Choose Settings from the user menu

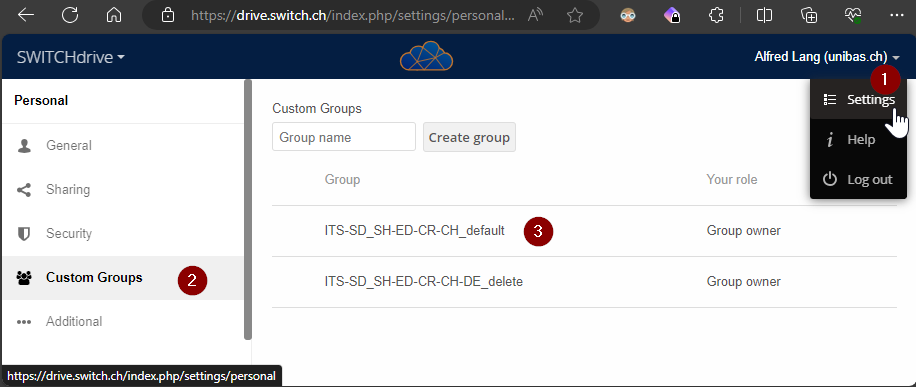858,99
